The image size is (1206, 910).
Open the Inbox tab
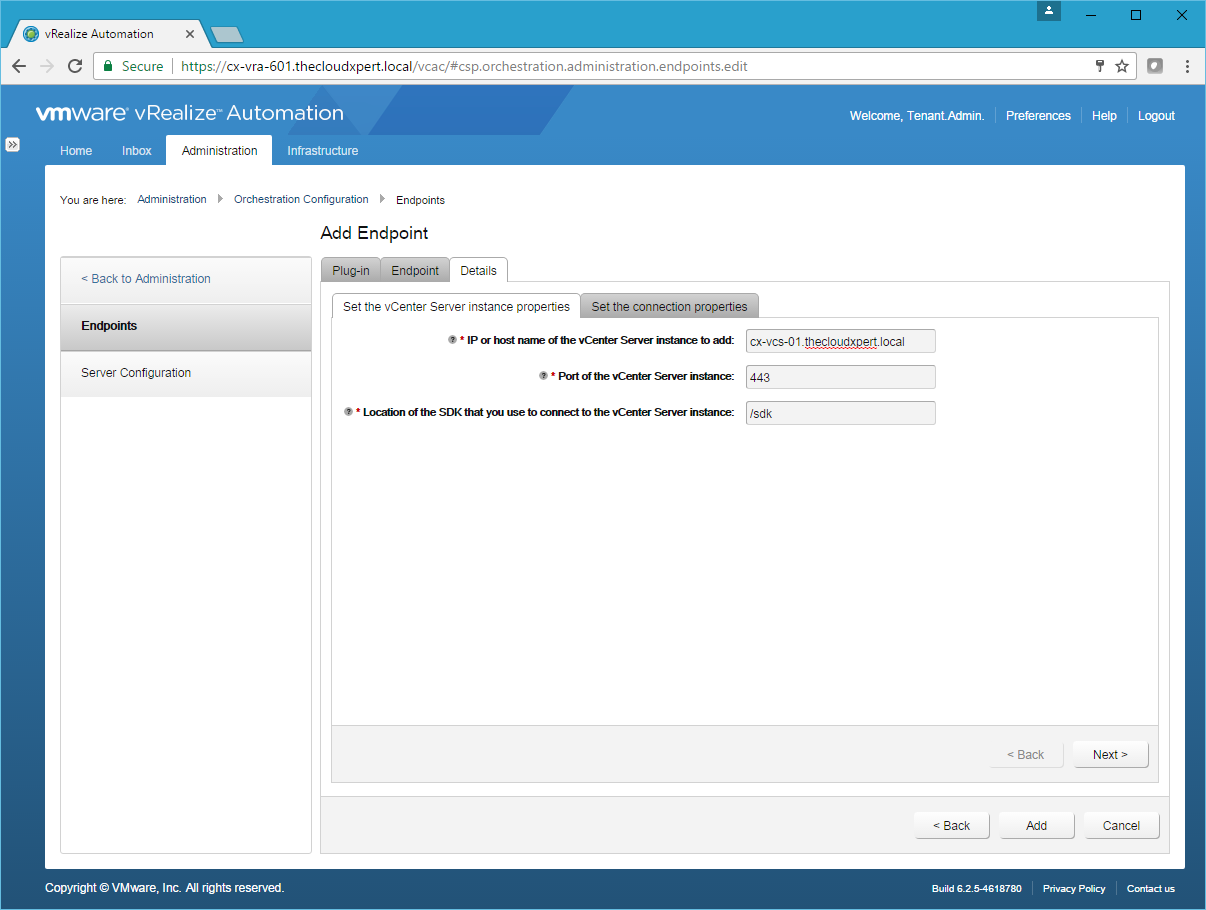[137, 151]
